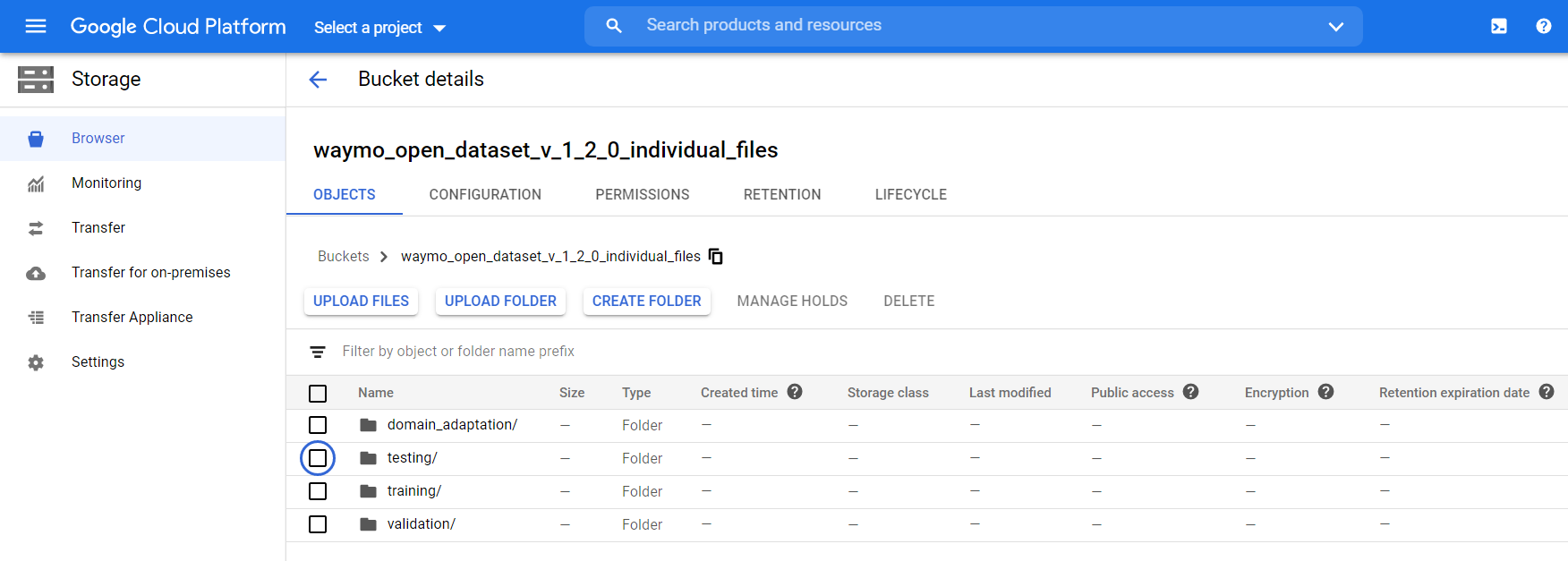The image size is (1568, 561).
Task: Activate Cloud Shell terminal icon
Action: 1498,27
